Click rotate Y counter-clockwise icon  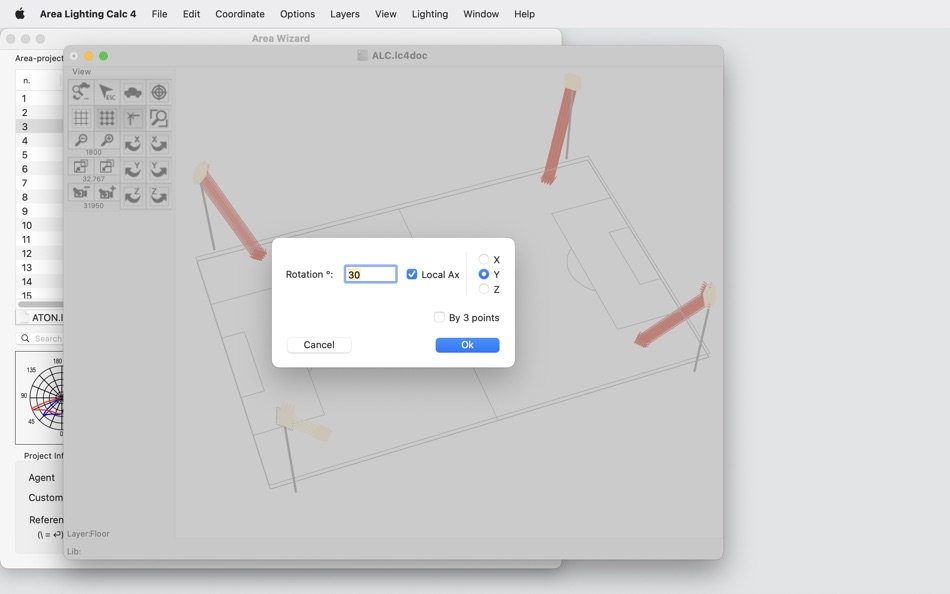[x=133, y=170]
